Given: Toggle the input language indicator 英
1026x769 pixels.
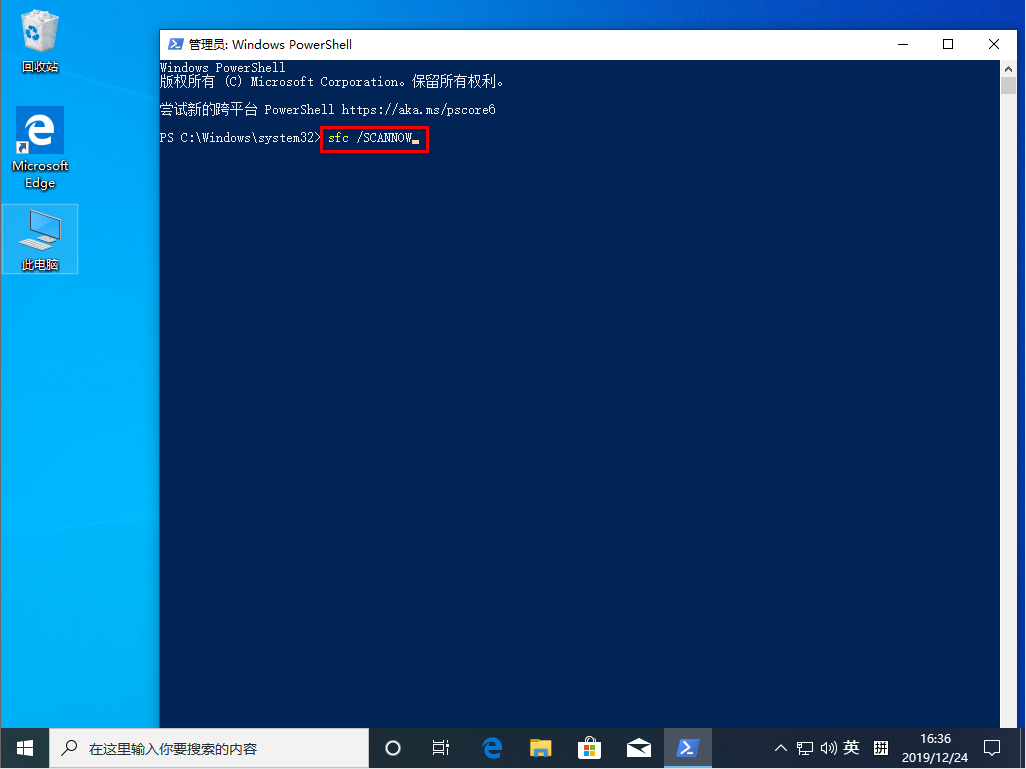Looking at the screenshot, I should tap(851, 747).
